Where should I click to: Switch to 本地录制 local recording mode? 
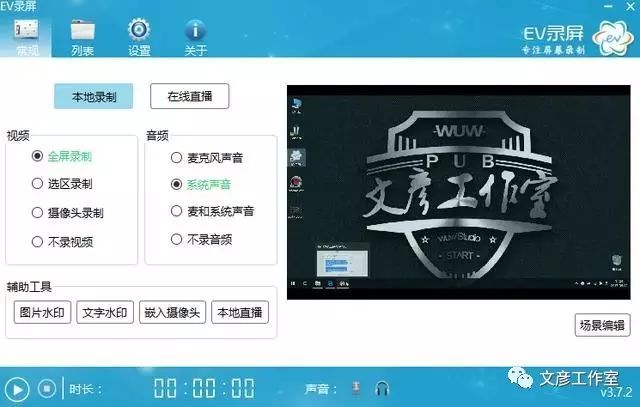click(93, 96)
